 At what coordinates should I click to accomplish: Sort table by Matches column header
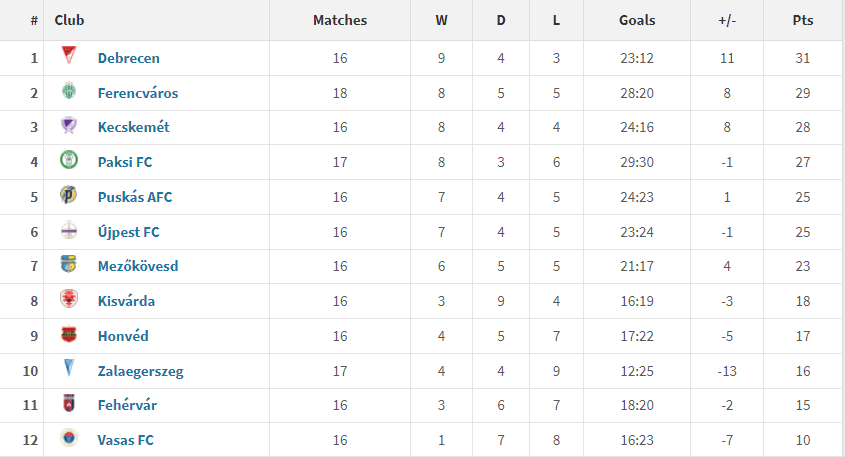[340, 20]
